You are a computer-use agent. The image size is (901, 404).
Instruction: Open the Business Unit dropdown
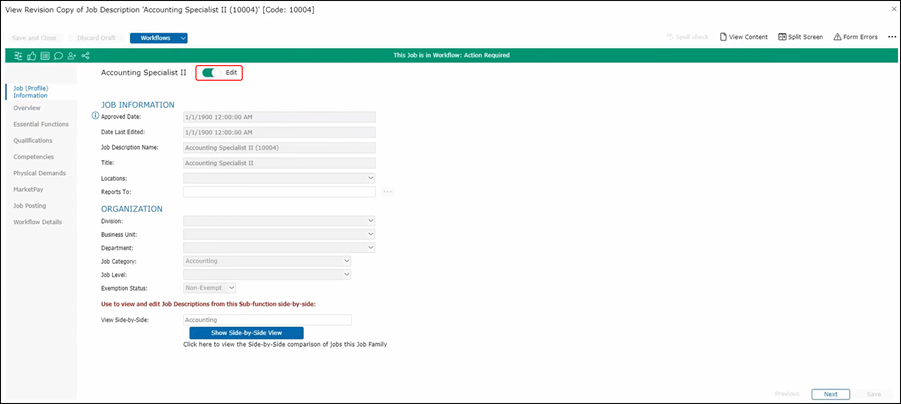tap(279, 234)
